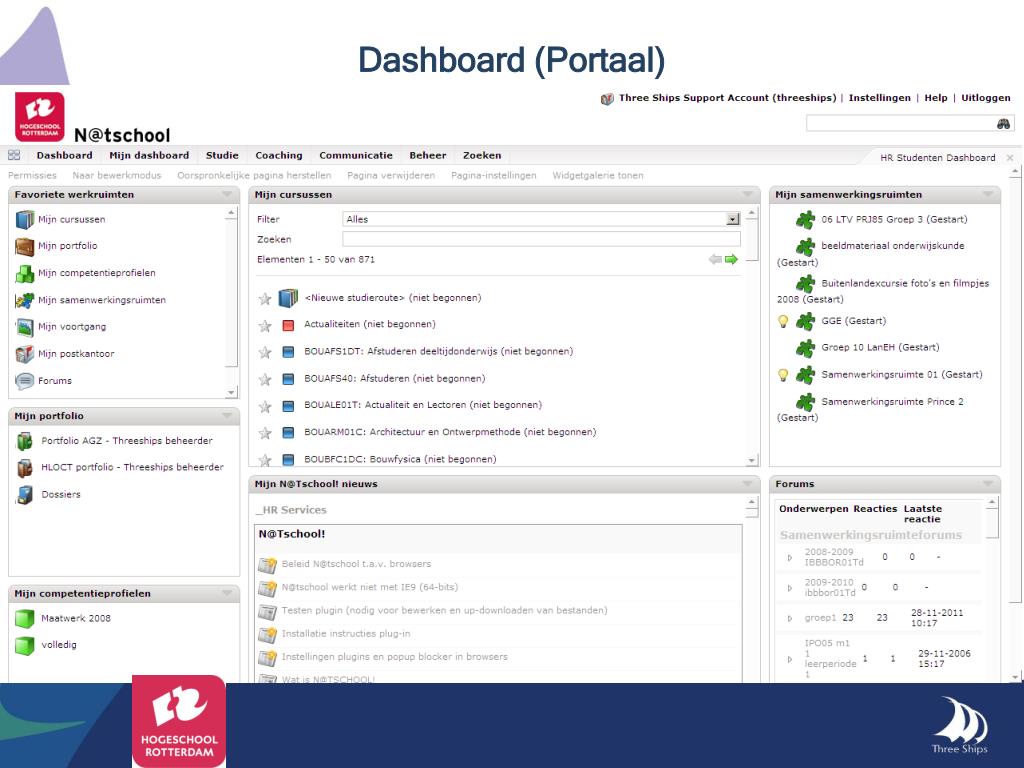Click the volledig green cube icon
The height and width of the screenshot is (768, 1024).
pos(25,645)
